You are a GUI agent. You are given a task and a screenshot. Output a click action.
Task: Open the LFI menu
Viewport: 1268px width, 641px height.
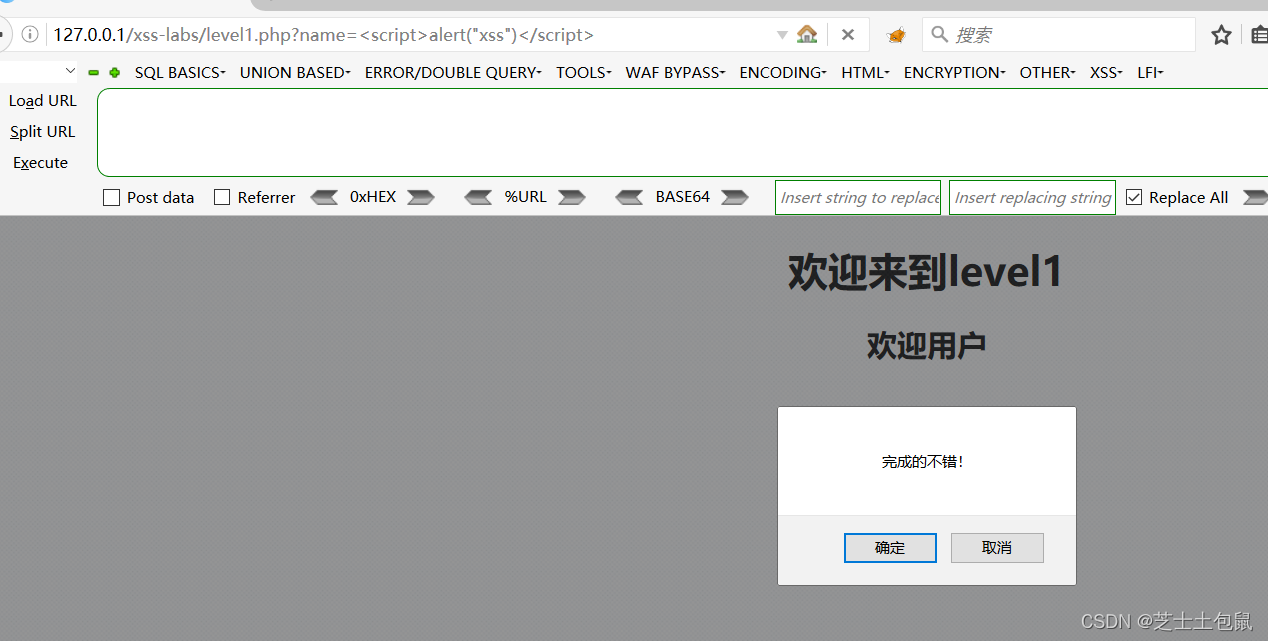pyautogui.click(x=1150, y=72)
